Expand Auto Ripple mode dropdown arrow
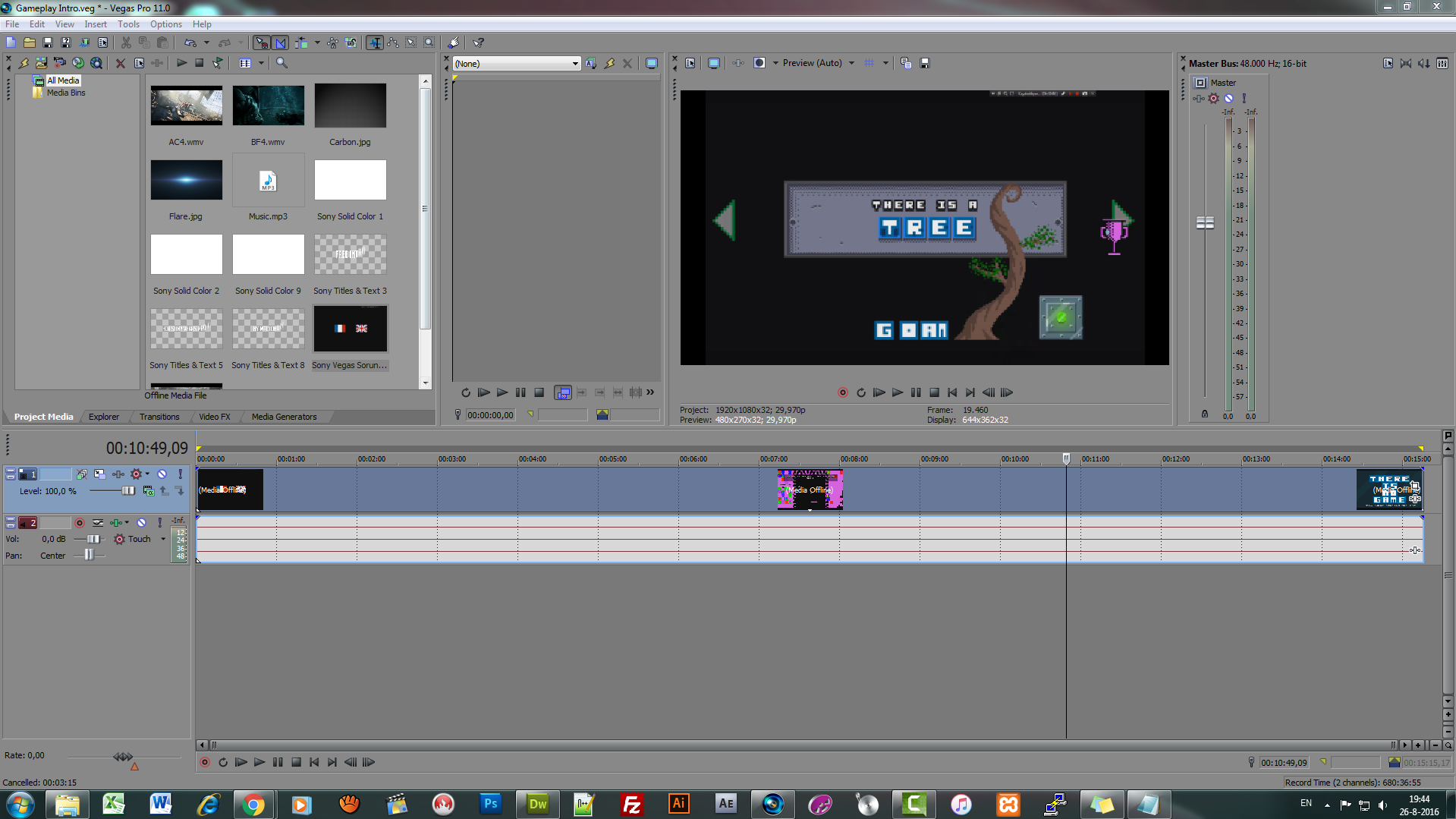The image size is (1456, 819). point(317,43)
